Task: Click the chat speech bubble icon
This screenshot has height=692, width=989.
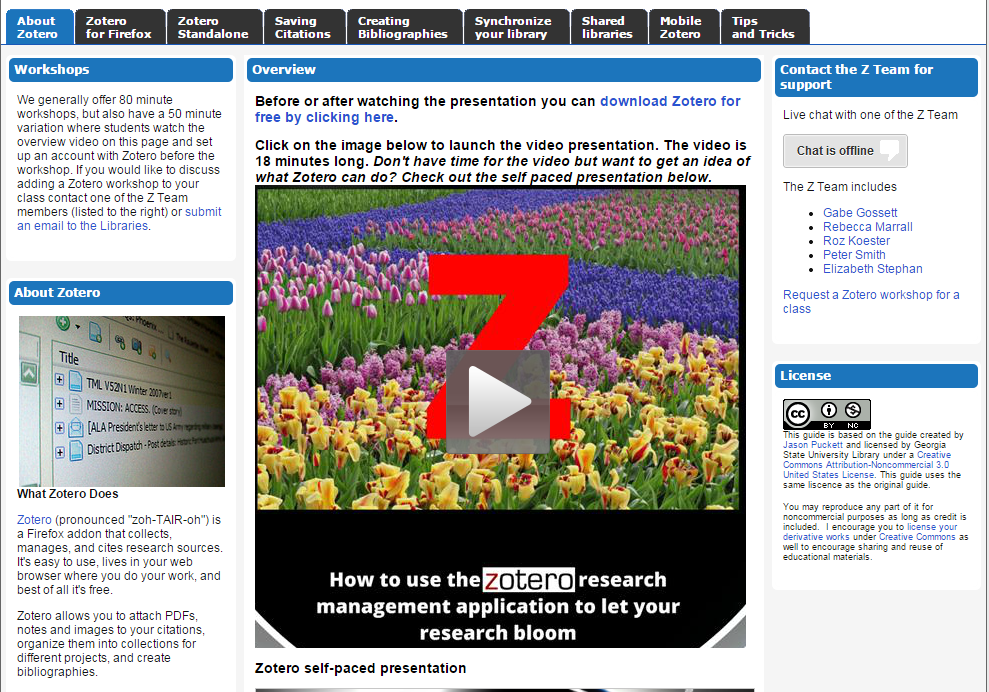Action: tap(889, 150)
